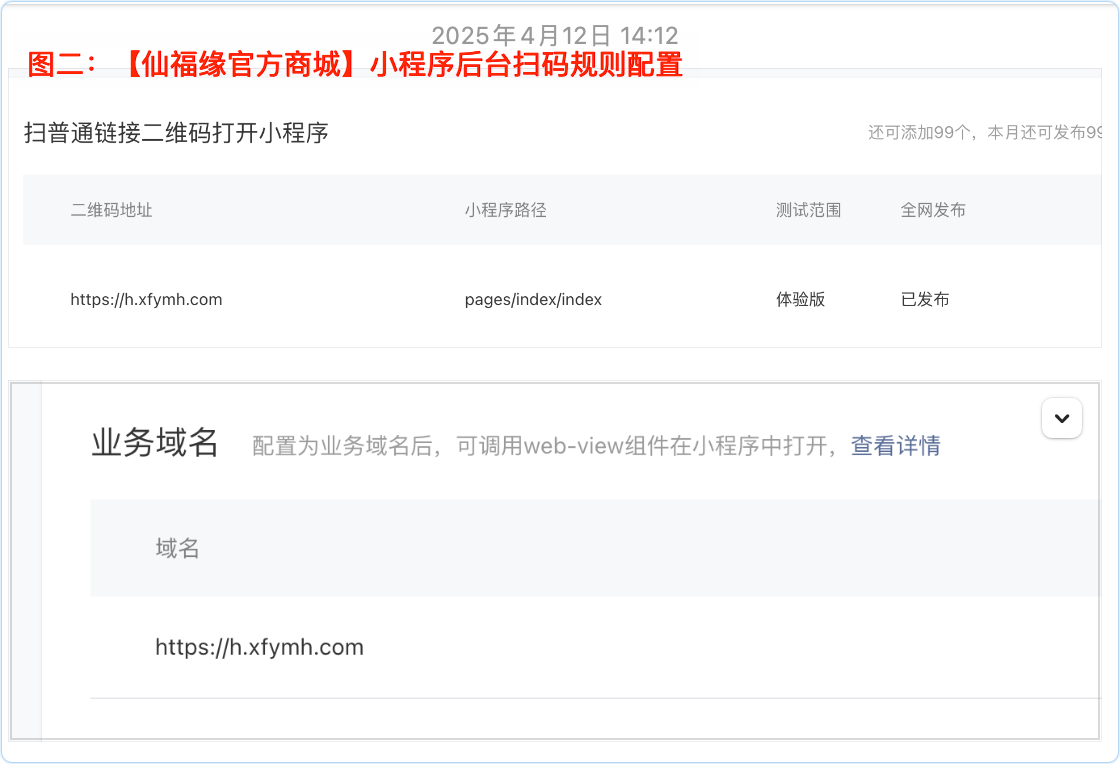Click the 二维码地址 column header
Screen dimensions: 1120x764
pos(111,210)
